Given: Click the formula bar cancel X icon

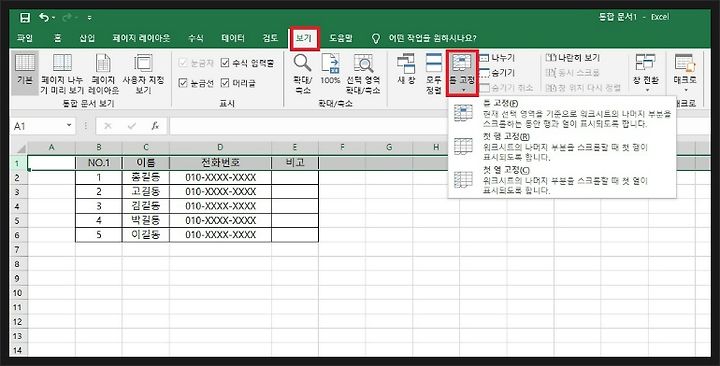Looking at the screenshot, I should [x=108, y=126].
